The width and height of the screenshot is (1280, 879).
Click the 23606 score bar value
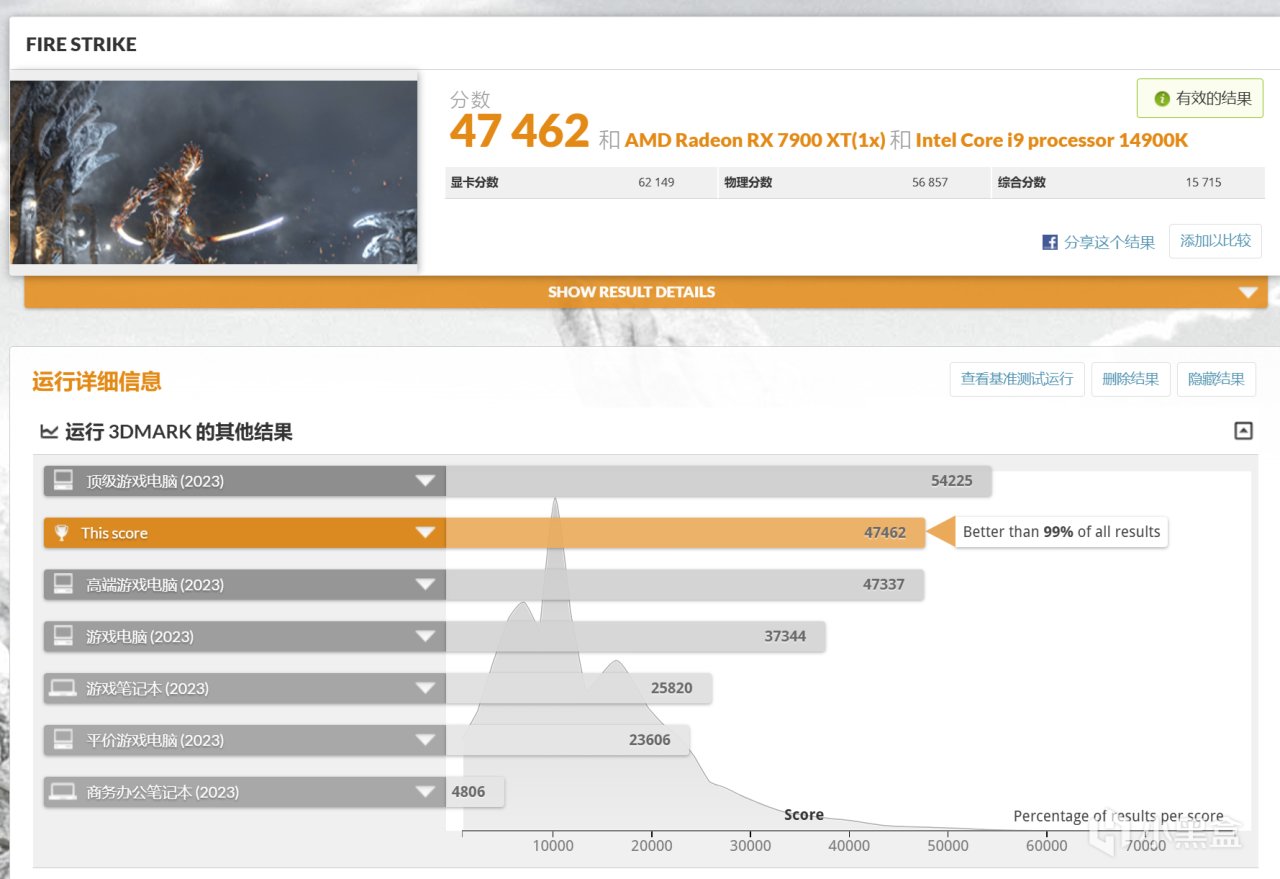(x=649, y=741)
